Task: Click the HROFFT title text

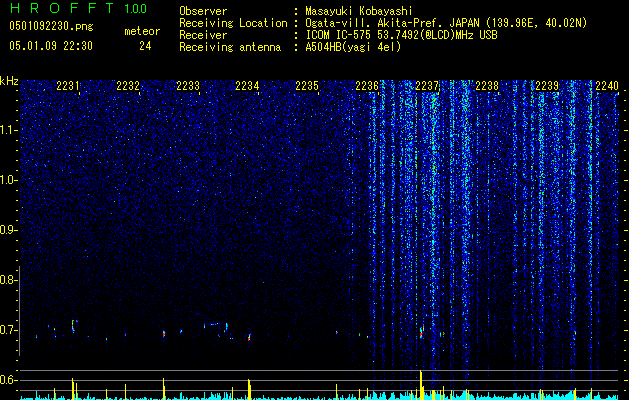Action: (x=62, y=8)
